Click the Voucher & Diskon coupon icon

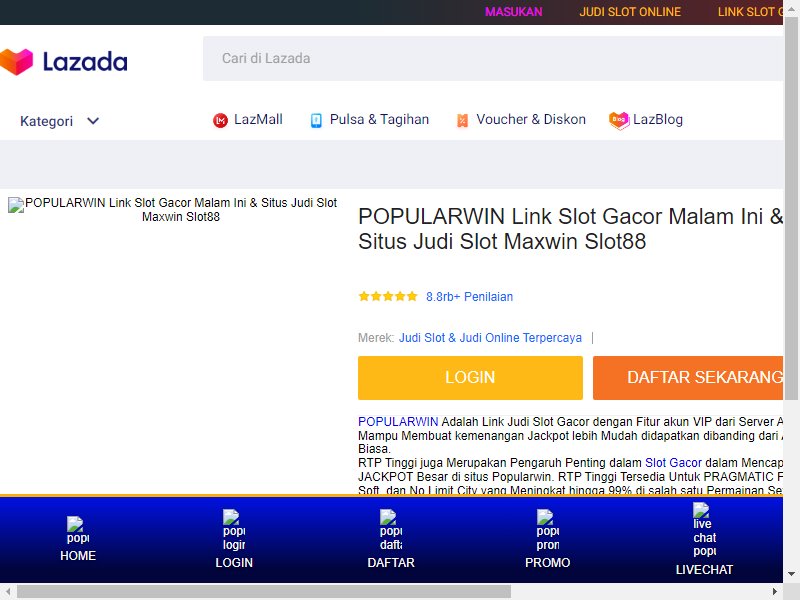tap(462, 120)
